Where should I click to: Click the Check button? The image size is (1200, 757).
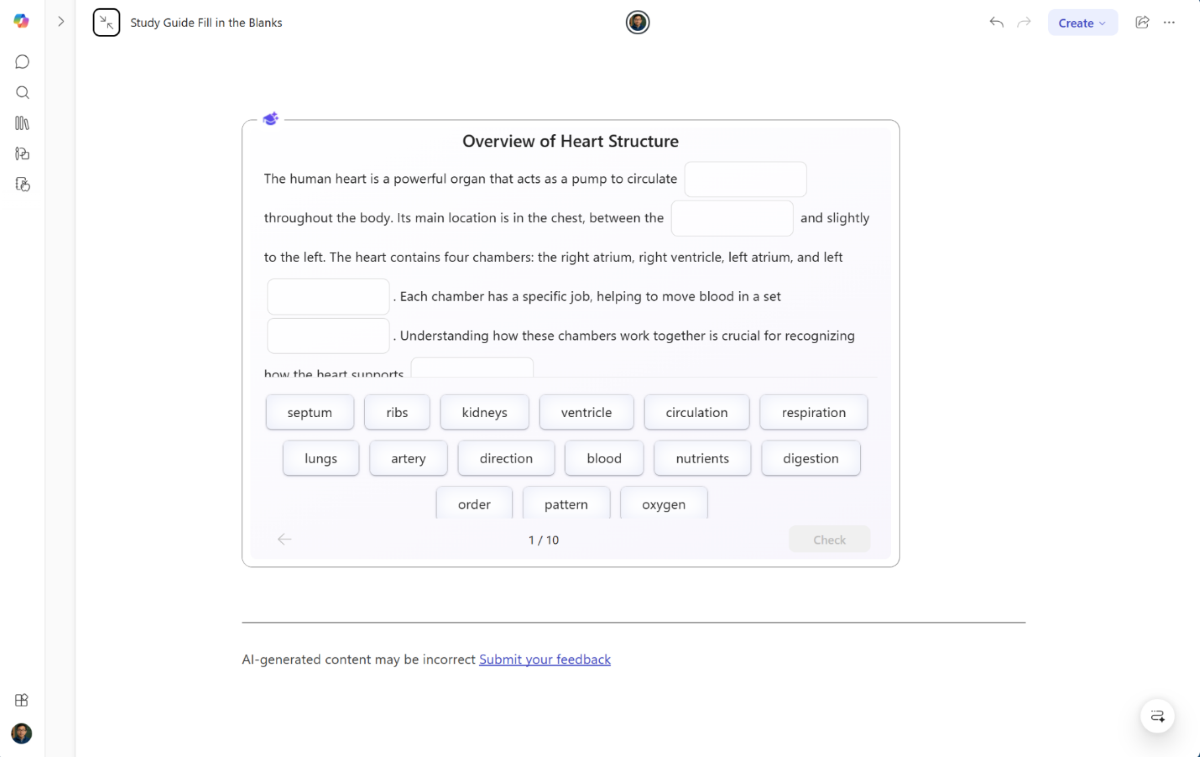point(829,539)
